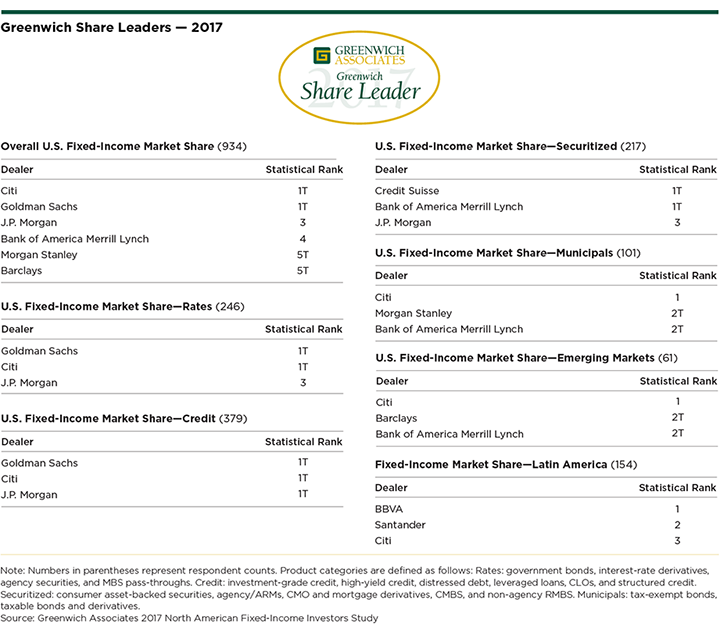720x634 pixels.
Task: Click 'Morgan Stanley' in the Municipals table
Action: click(413, 314)
